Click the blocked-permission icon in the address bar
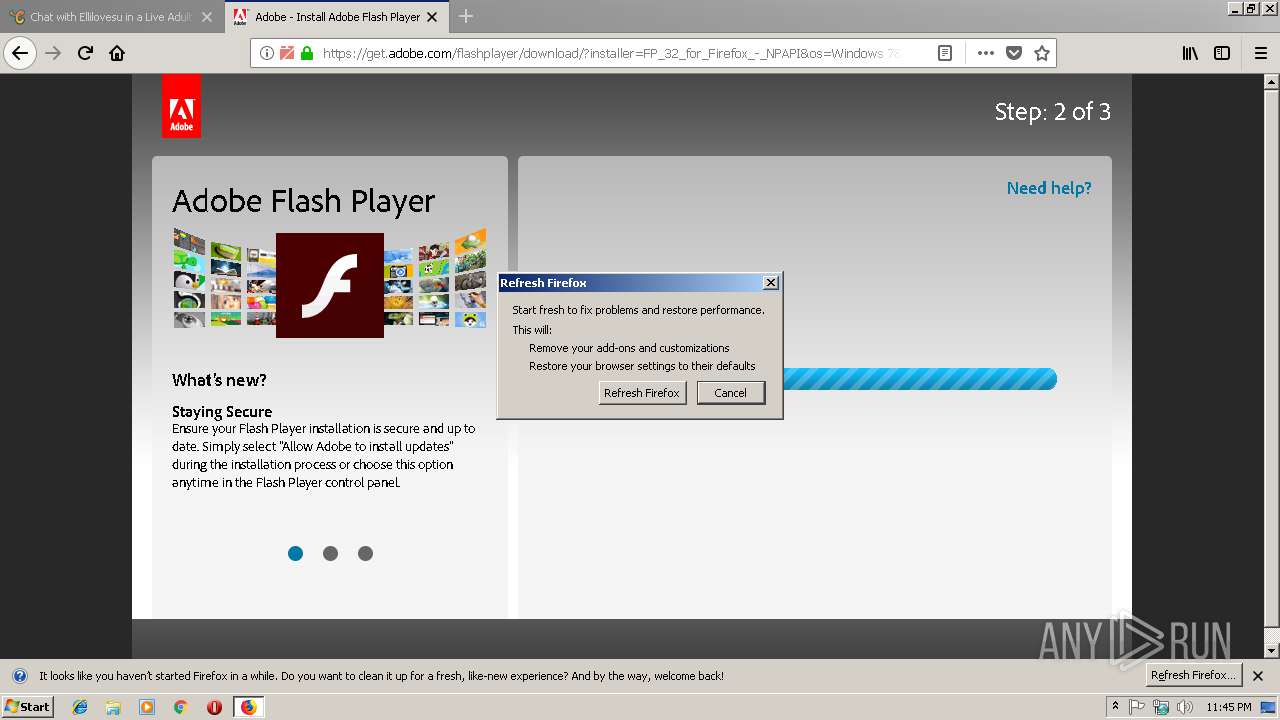 tap(287, 53)
